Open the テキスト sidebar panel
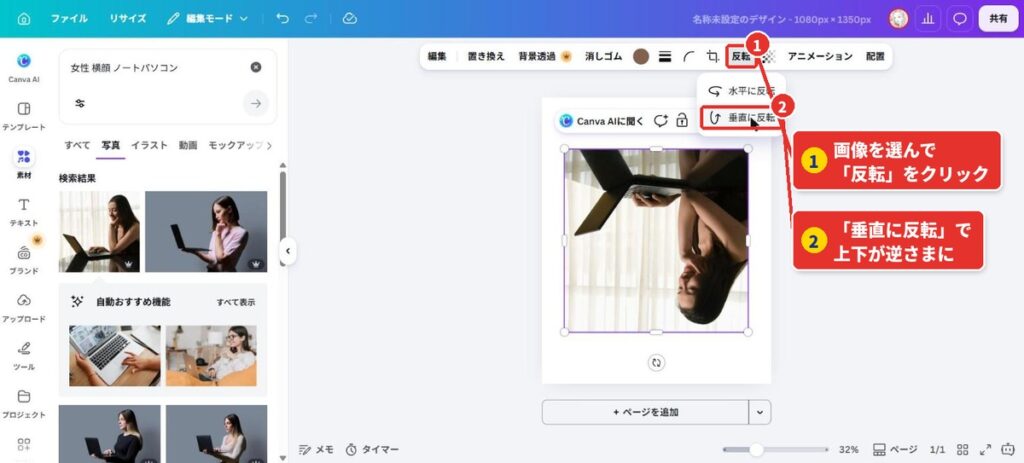The height and width of the screenshot is (463, 1024). tap(24, 212)
